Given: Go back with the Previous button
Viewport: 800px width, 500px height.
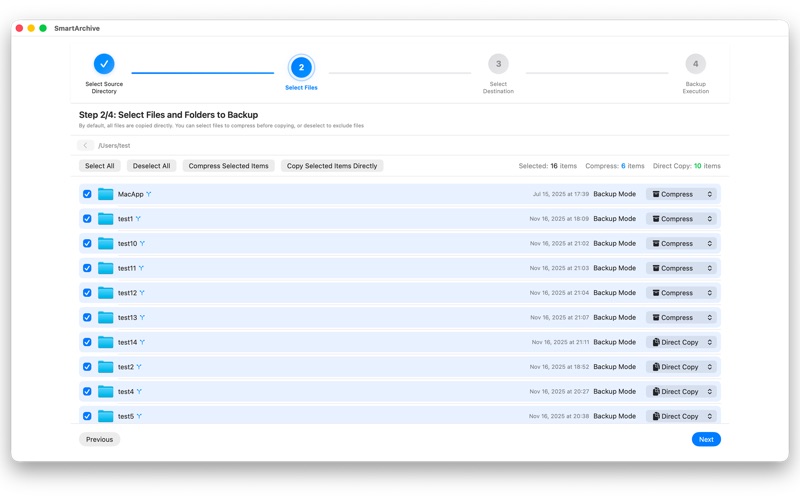Looking at the screenshot, I should pyautogui.click(x=99, y=440).
